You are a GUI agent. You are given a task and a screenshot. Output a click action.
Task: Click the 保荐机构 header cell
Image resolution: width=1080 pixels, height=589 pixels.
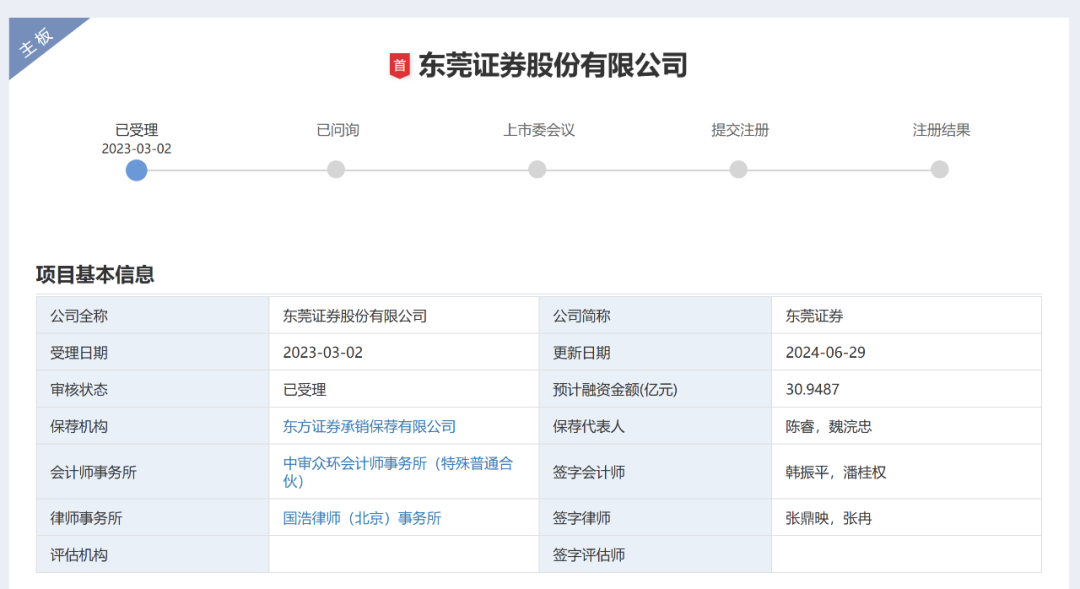152,426
